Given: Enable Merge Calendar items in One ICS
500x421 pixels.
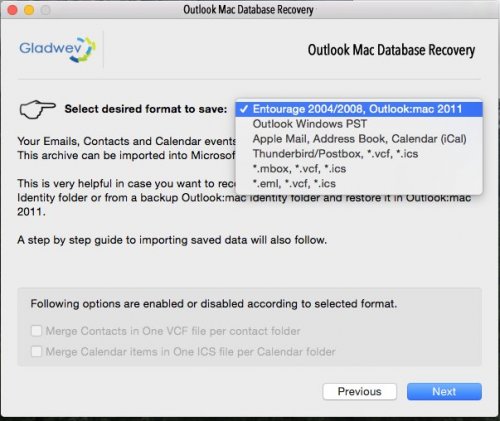Looking at the screenshot, I should point(36,351).
